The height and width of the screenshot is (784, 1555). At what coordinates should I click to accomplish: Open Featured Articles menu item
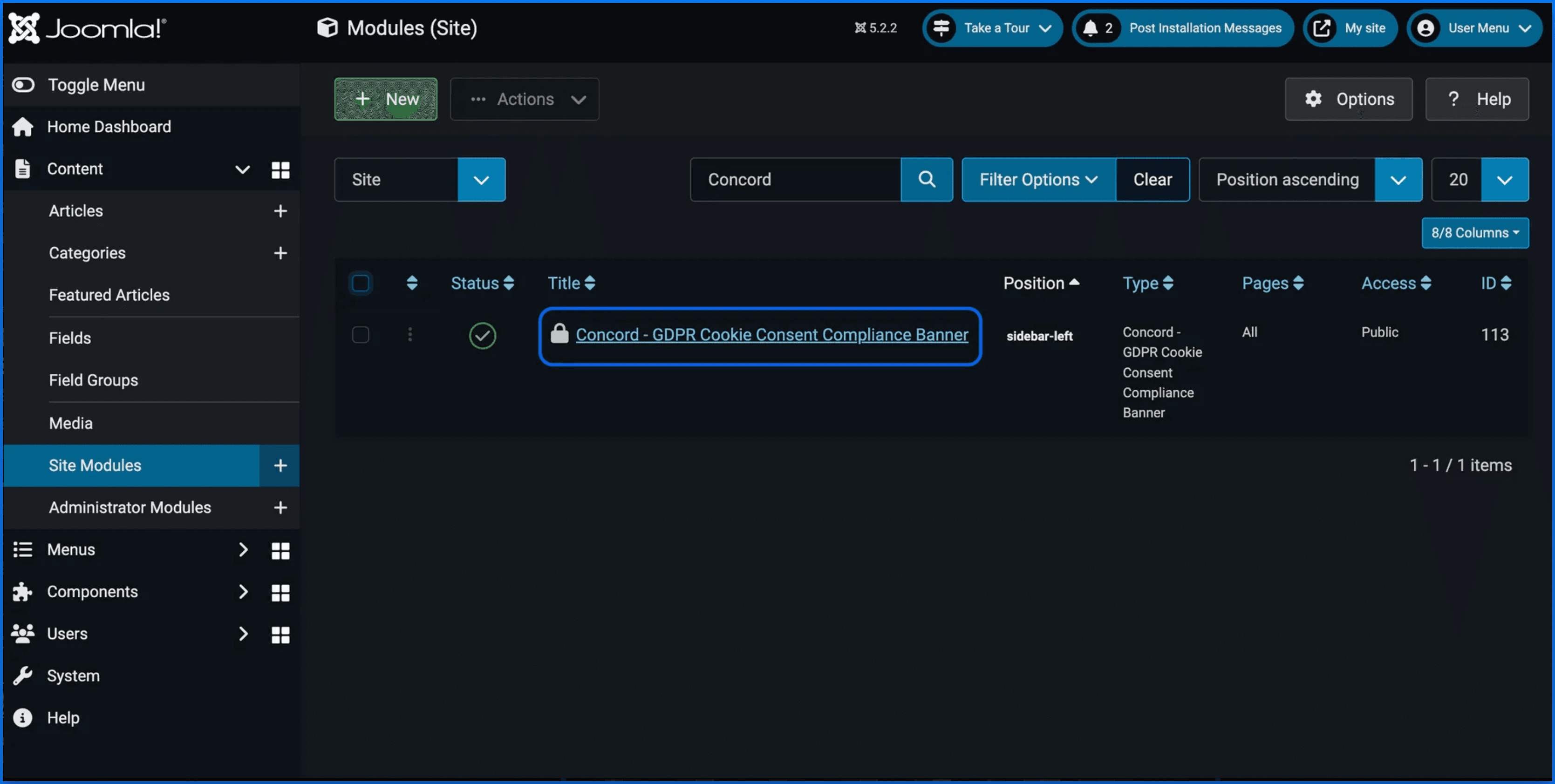[x=109, y=295]
